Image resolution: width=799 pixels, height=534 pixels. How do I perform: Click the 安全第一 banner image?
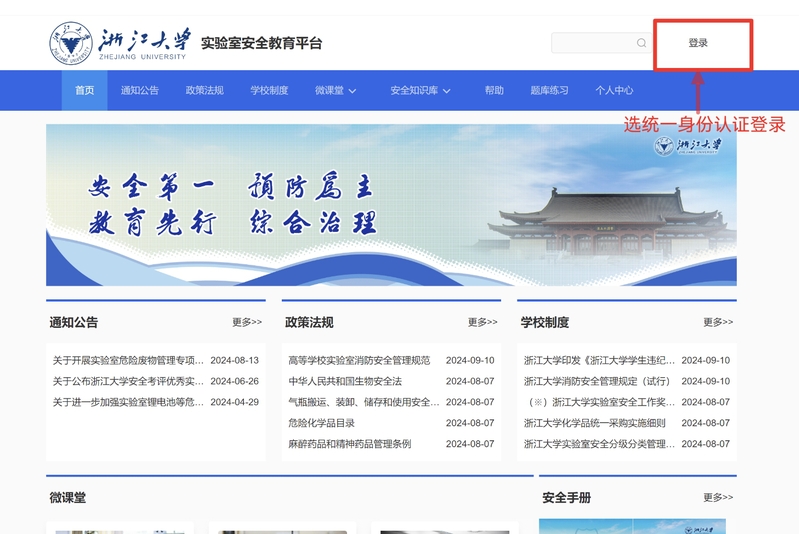tap(391, 205)
